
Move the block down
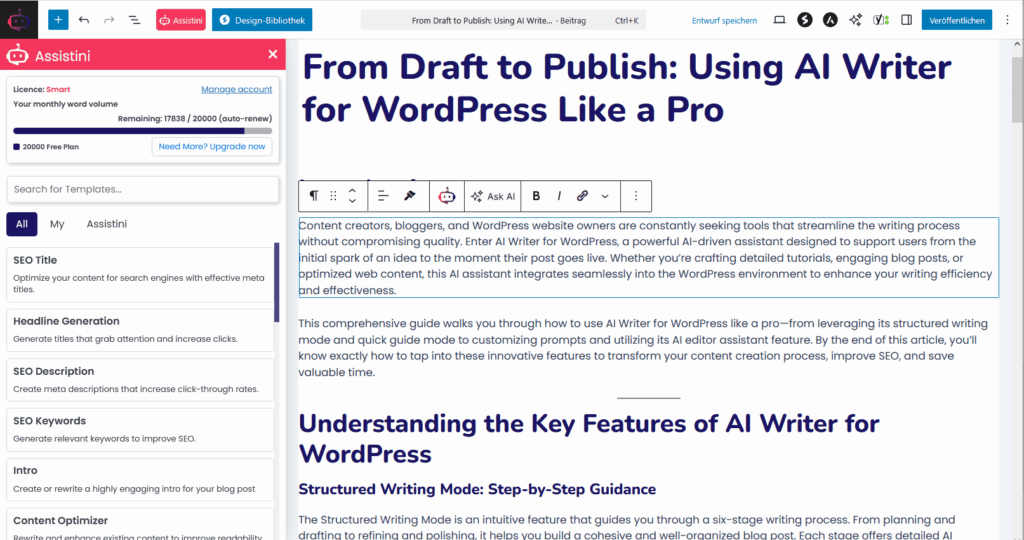pos(352,201)
